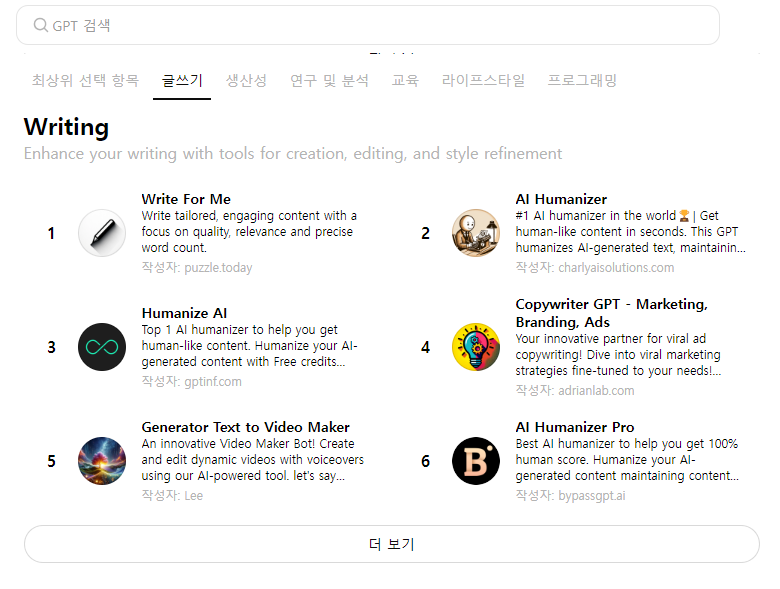Click author text 작성자: Lee
780x589 pixels.
click(x=172, y=495)
